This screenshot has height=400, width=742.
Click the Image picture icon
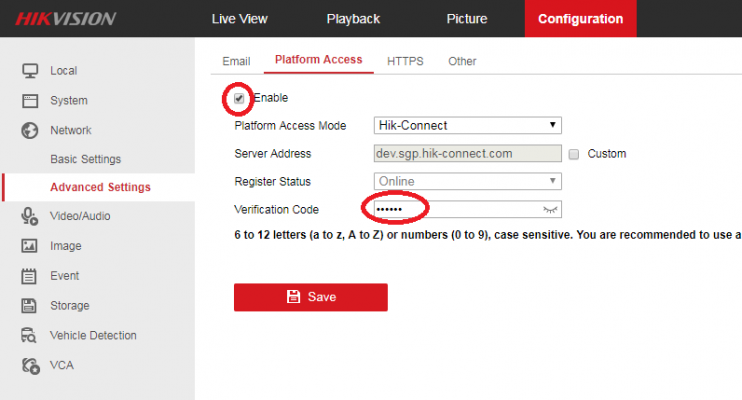[29, 246]
